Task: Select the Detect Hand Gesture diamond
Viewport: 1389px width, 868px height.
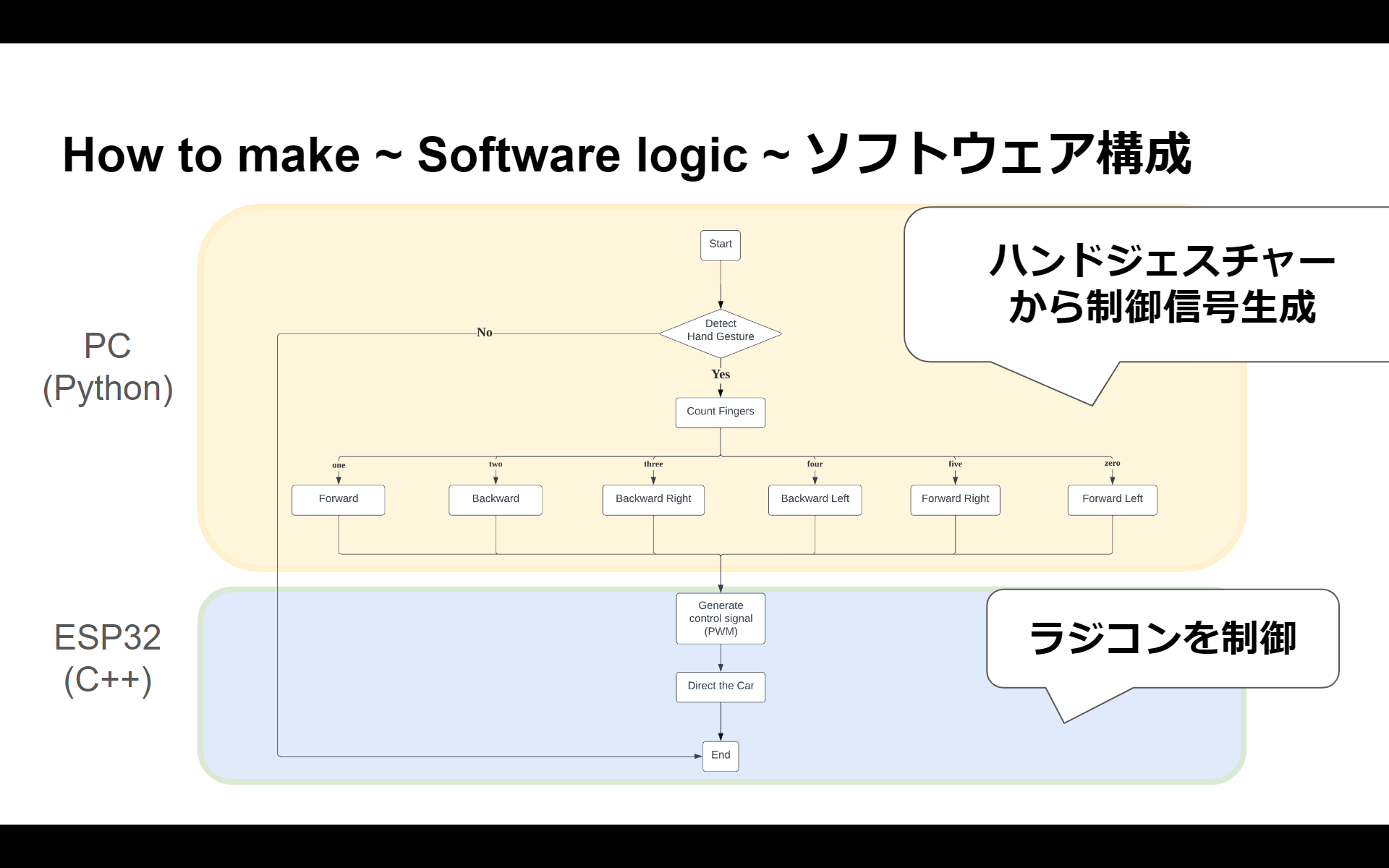Action: pyautogui.click(x=719, y=330)
